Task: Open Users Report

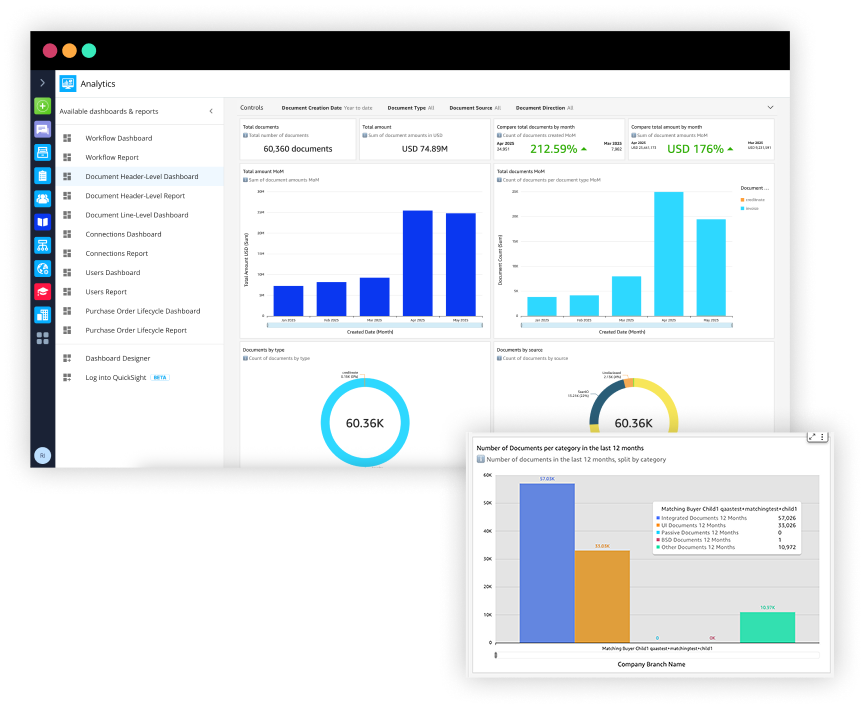Action: pyautogui.click(x=106, y=292)
